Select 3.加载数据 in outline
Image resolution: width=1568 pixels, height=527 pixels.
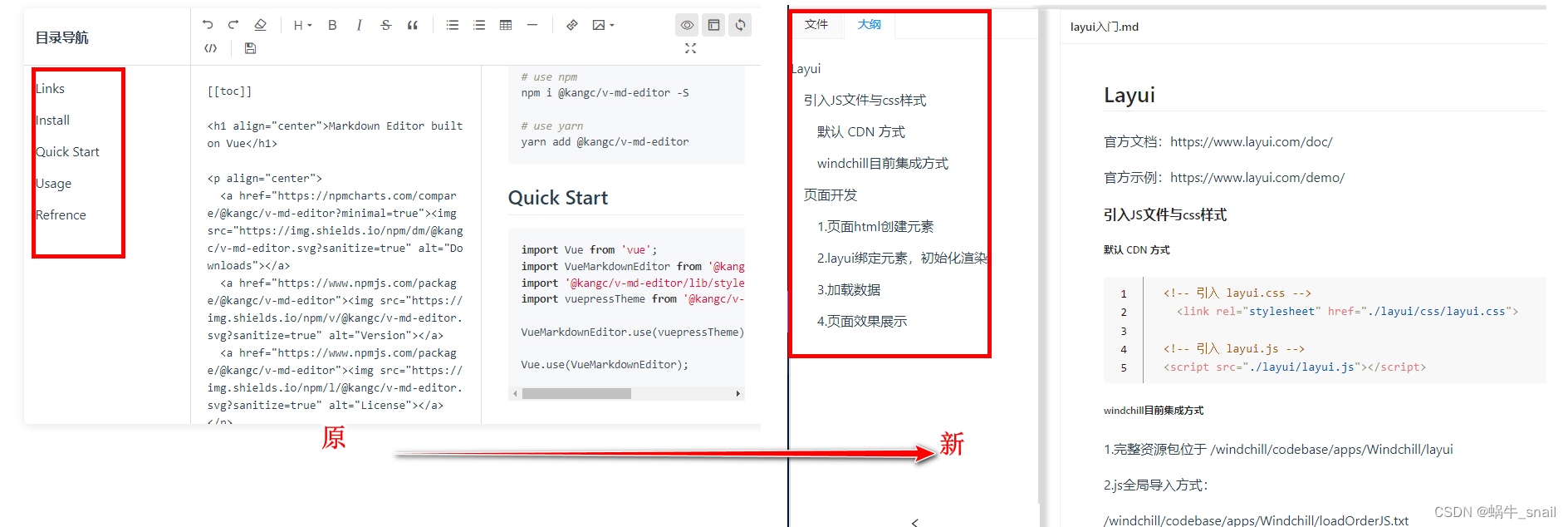pyautogui.click(x=848, y=289)
